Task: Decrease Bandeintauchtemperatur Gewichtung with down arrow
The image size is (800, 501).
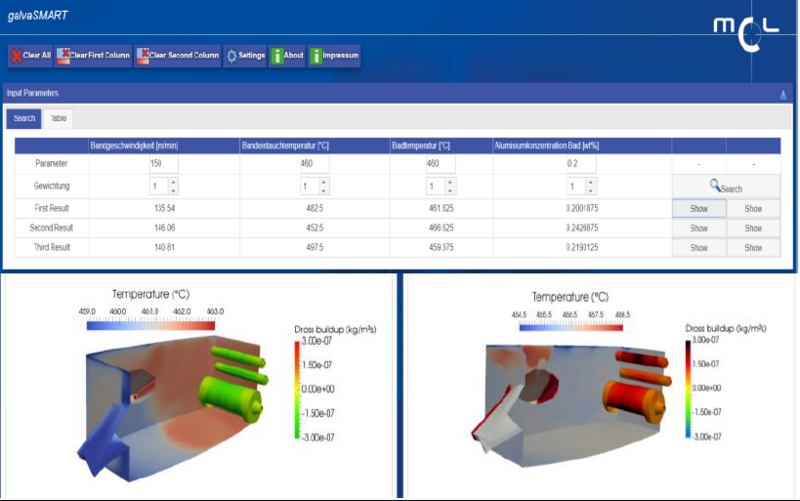Action: pyautogui.click(x=324, y=190)
